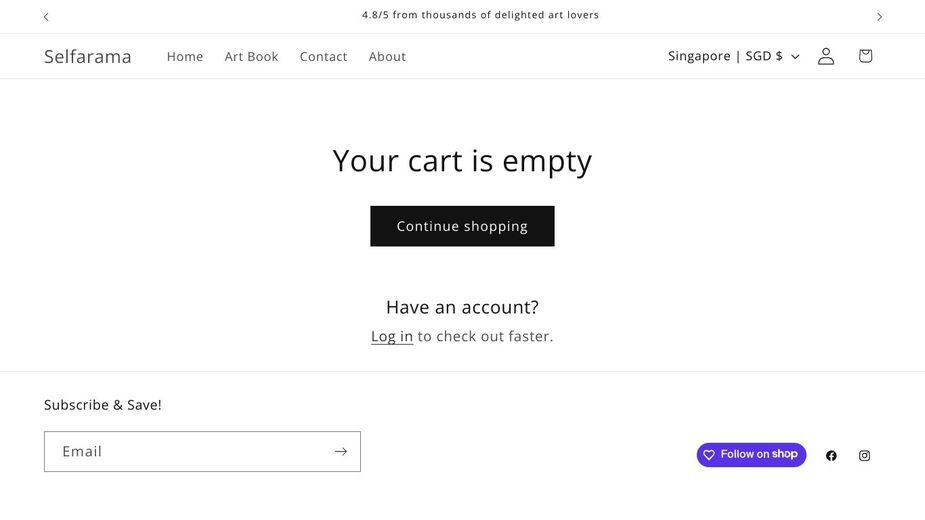Follow the Log in link

[x=392, y=336]
